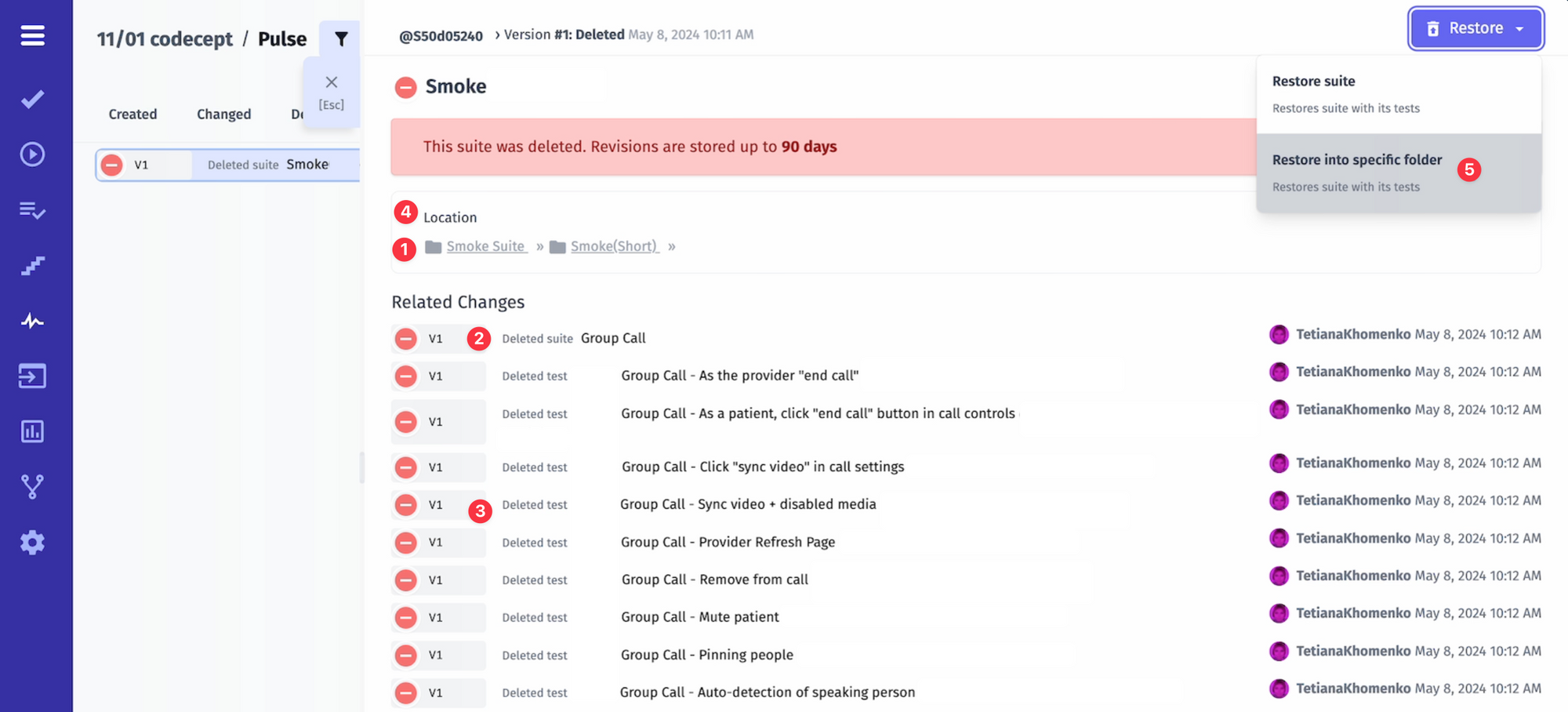Open the Steps staircase icon in sidebar
The image size is (1568, 712).
click(x=32, y=266)
